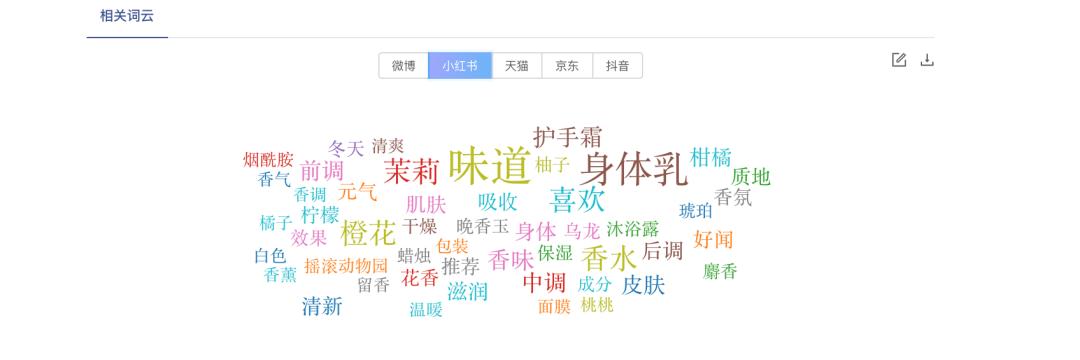The image size is (1080, 360).
Task: Click the word 白色 in the cloud
Action: click(x=270, y=256)
